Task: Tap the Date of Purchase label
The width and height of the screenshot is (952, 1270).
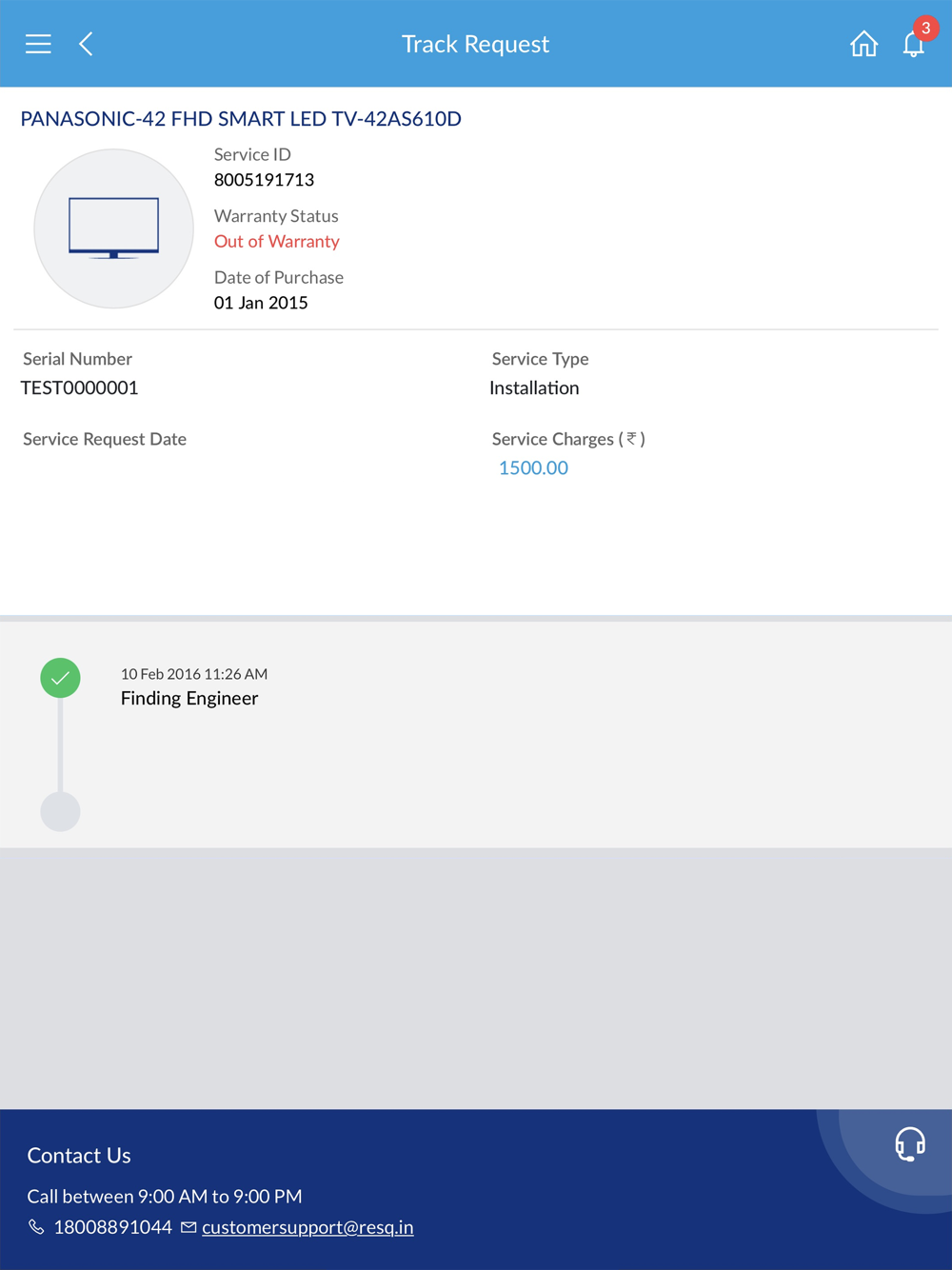Action: click(279, 277)
